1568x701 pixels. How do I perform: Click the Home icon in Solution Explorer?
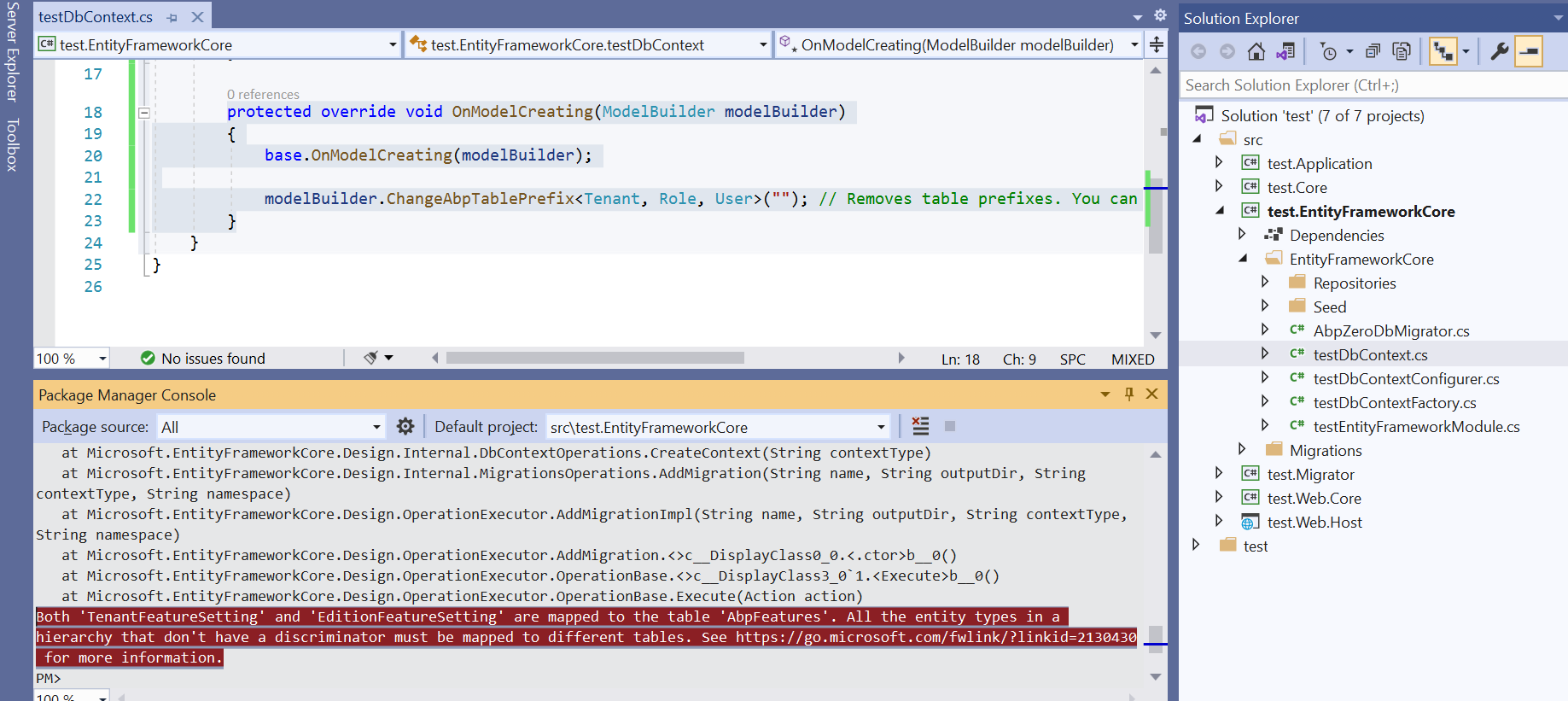coord(1256,52)
